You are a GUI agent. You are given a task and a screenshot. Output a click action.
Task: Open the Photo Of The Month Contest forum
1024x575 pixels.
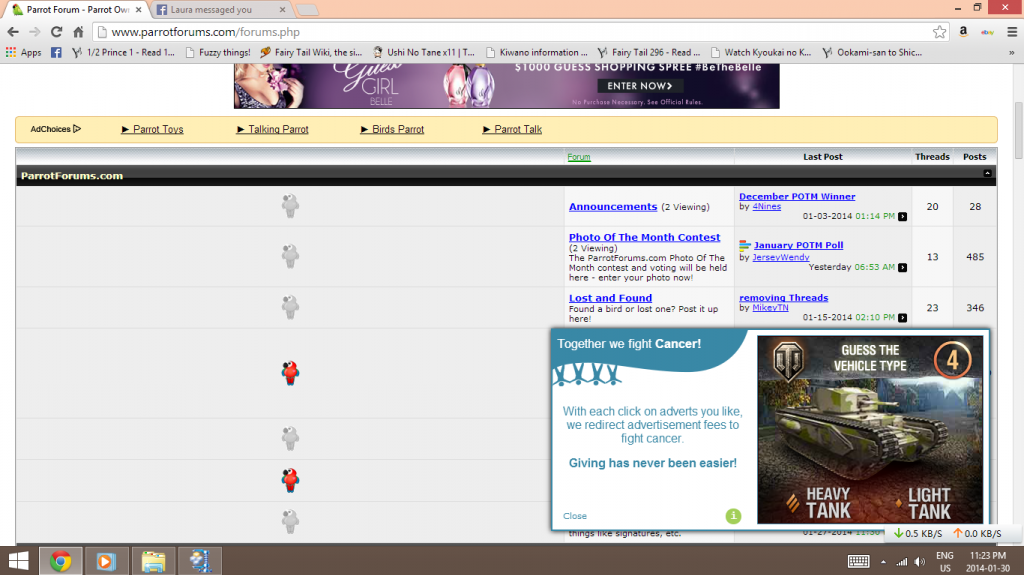coord(645,237)
